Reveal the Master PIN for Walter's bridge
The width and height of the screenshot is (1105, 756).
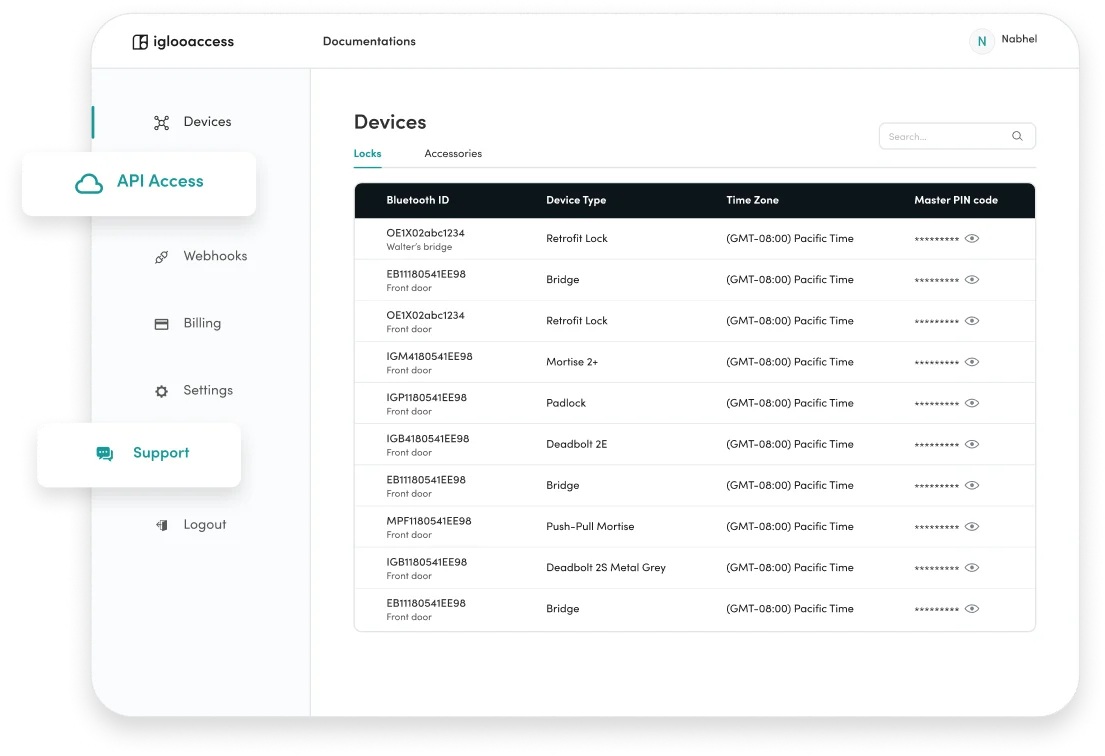pos(972,238)
